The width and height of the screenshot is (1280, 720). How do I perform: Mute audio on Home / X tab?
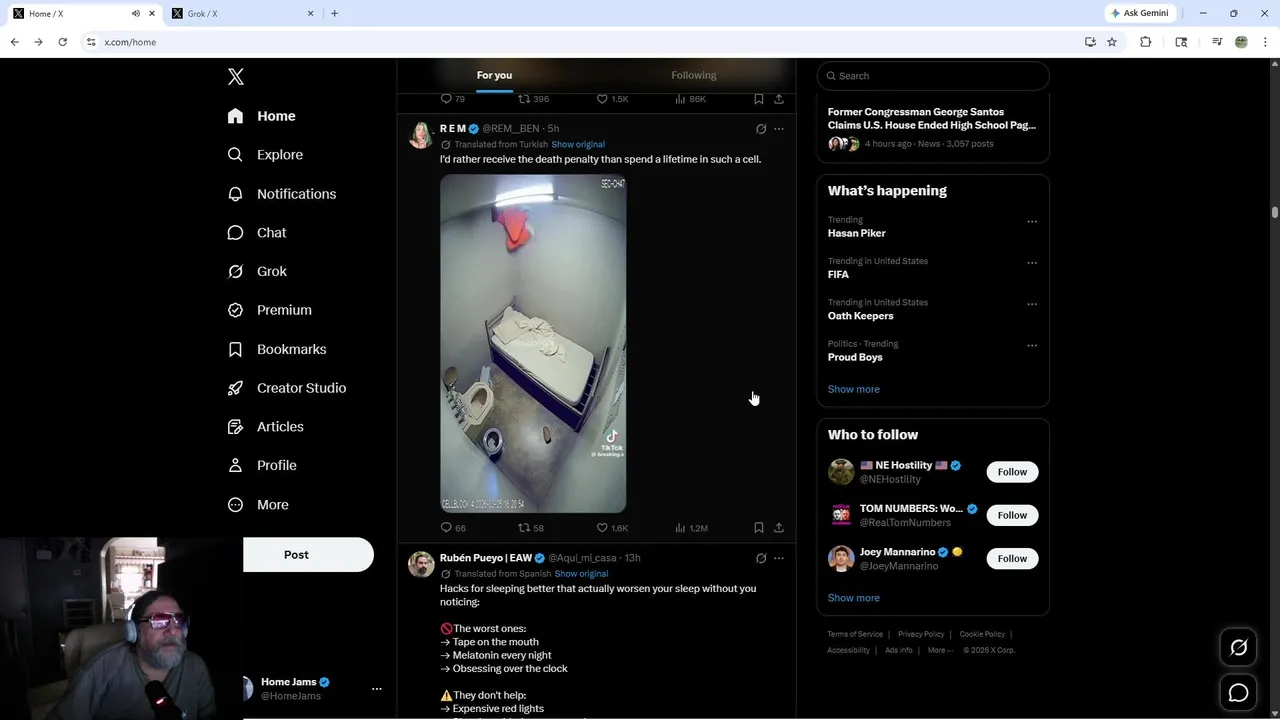(135, 14)
